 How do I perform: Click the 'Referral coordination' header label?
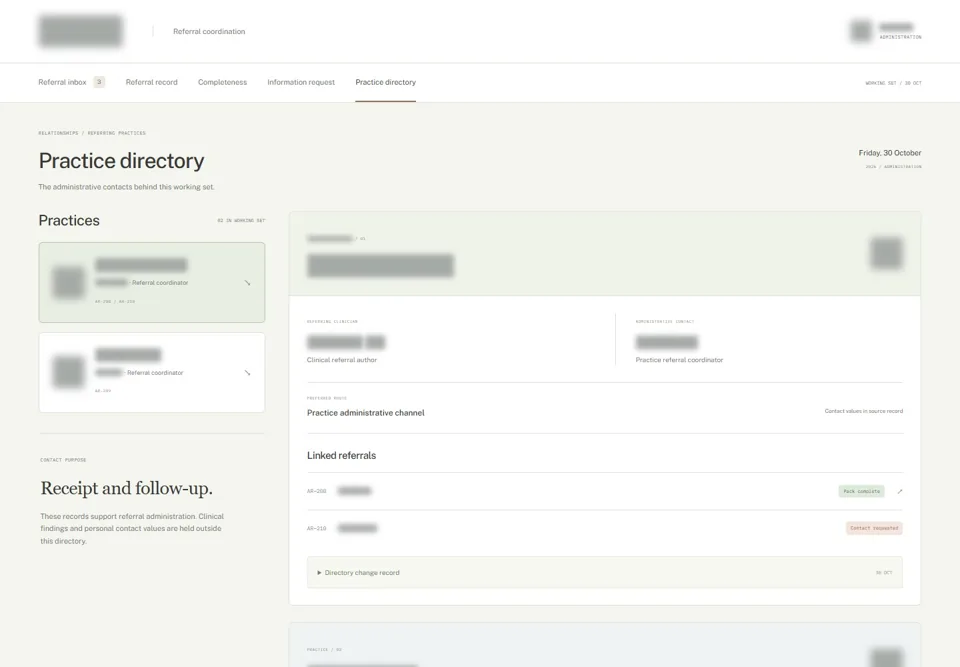tap(209, 31)
